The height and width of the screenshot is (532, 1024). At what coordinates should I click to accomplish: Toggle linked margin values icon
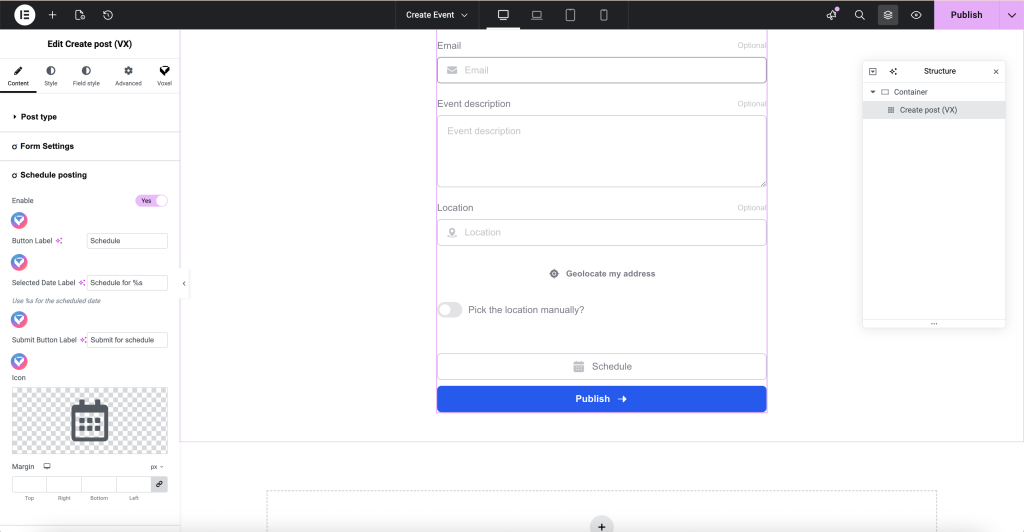tap(159, 484)
